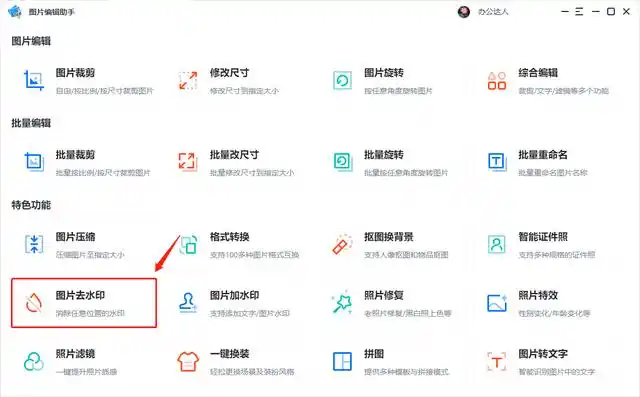Click the 办公达人 username

point(493,12)
